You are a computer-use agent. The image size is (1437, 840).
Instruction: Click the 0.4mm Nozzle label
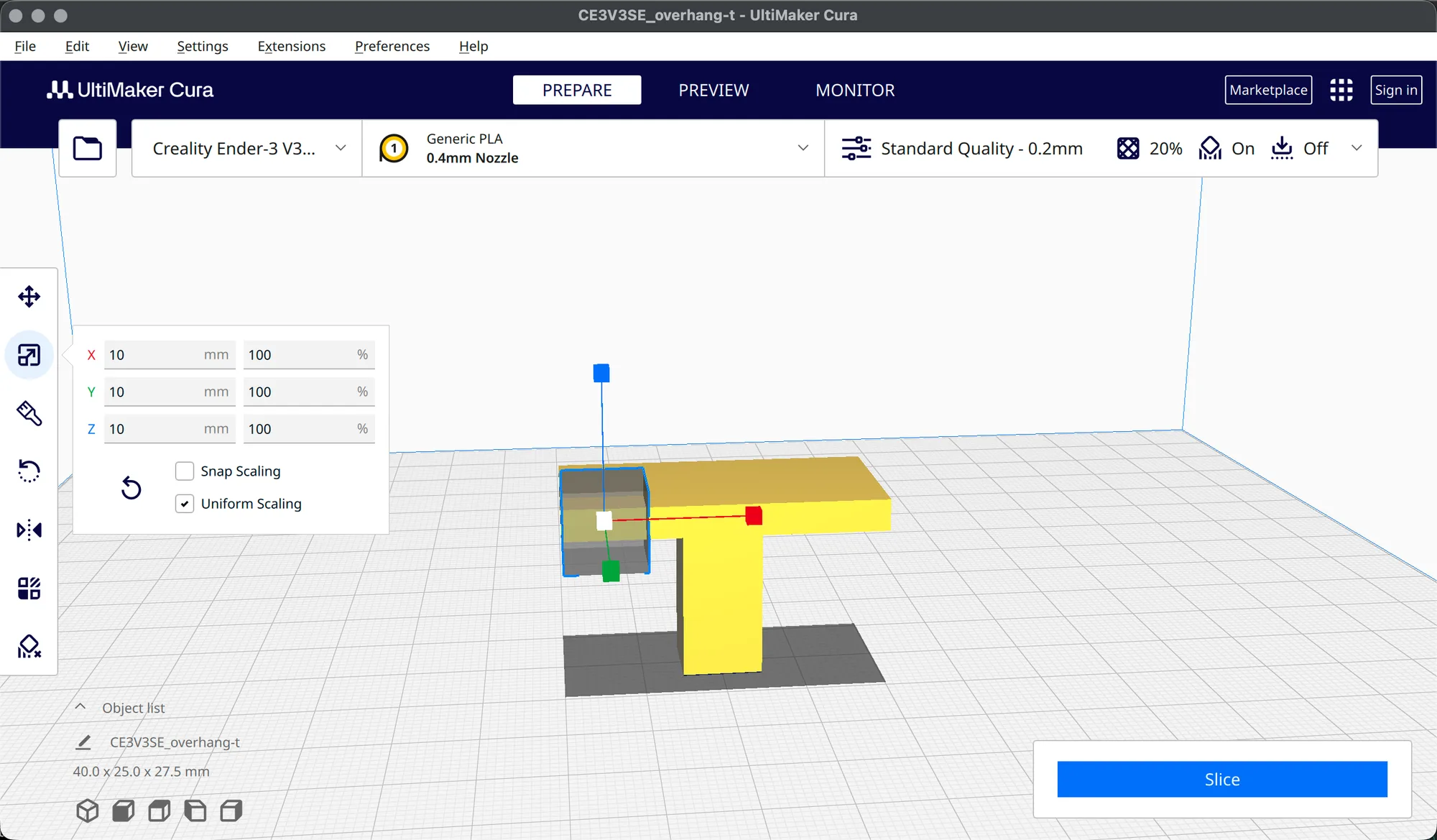(x=472, y=158)
